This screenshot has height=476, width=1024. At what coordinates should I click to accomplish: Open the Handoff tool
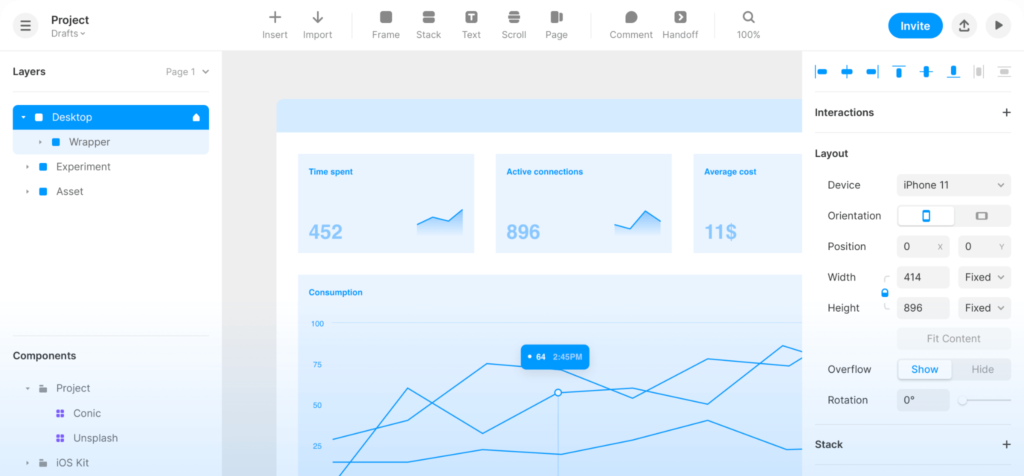680,25
